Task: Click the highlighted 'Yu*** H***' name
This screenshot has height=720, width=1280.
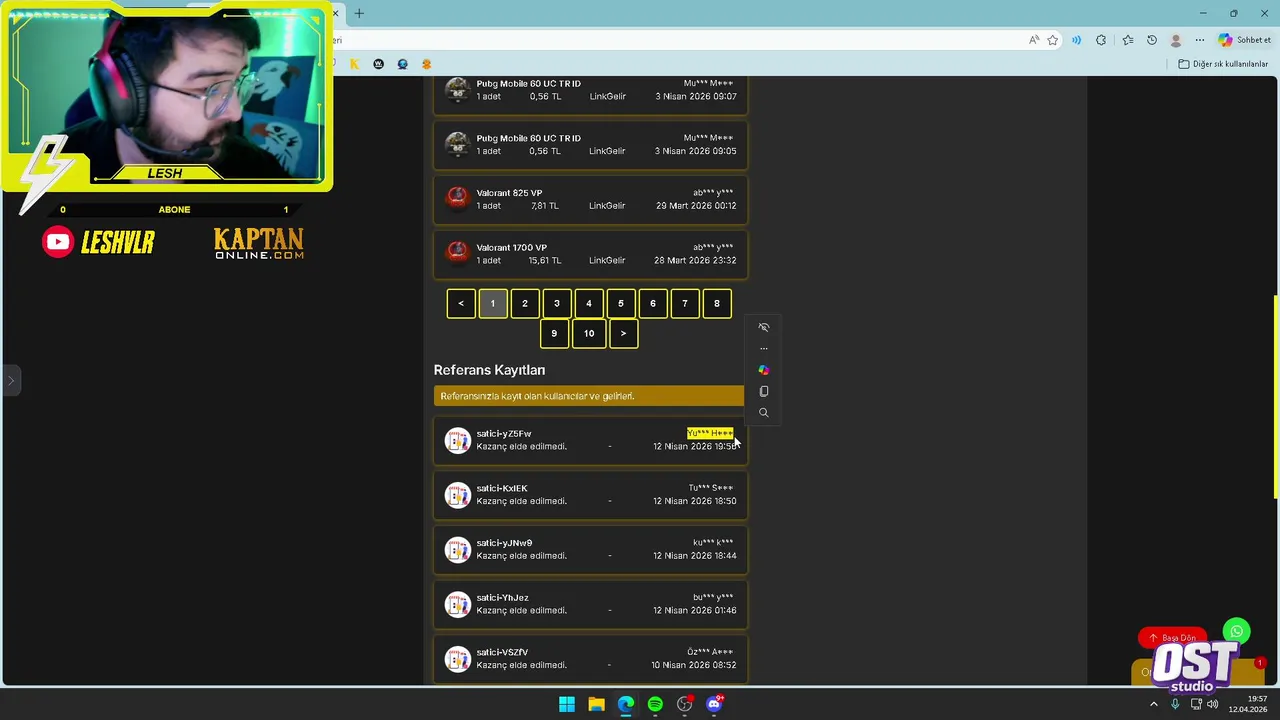Action: click(710, 433)
